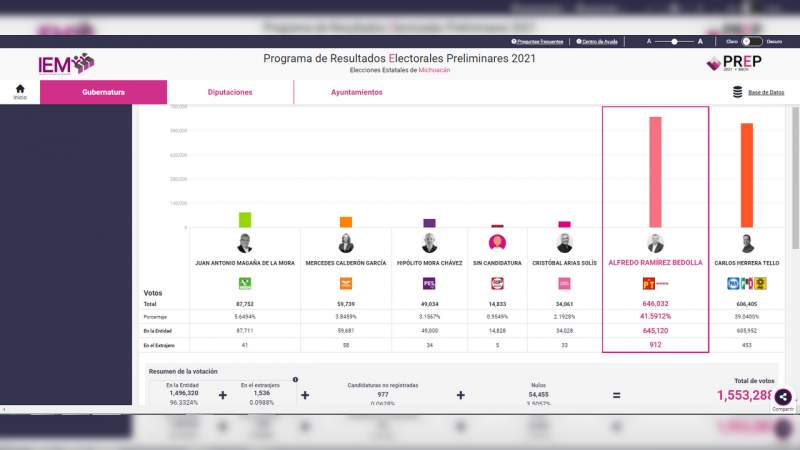Click the orange Movimiento Ciudadano party icon
This screenshot has height=450, width=800.
click(x=346, y=283)
